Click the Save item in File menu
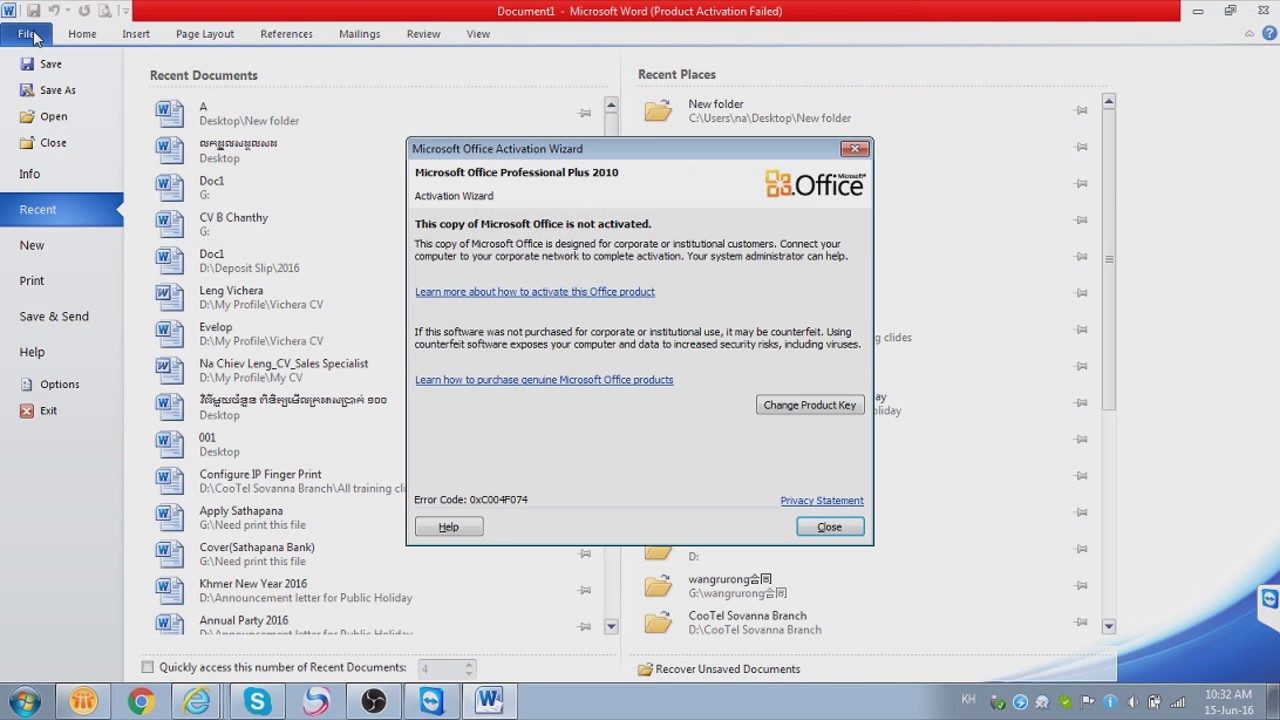Screen dimensions: 1280x720 pyautogui.click(x=41, y=64)
